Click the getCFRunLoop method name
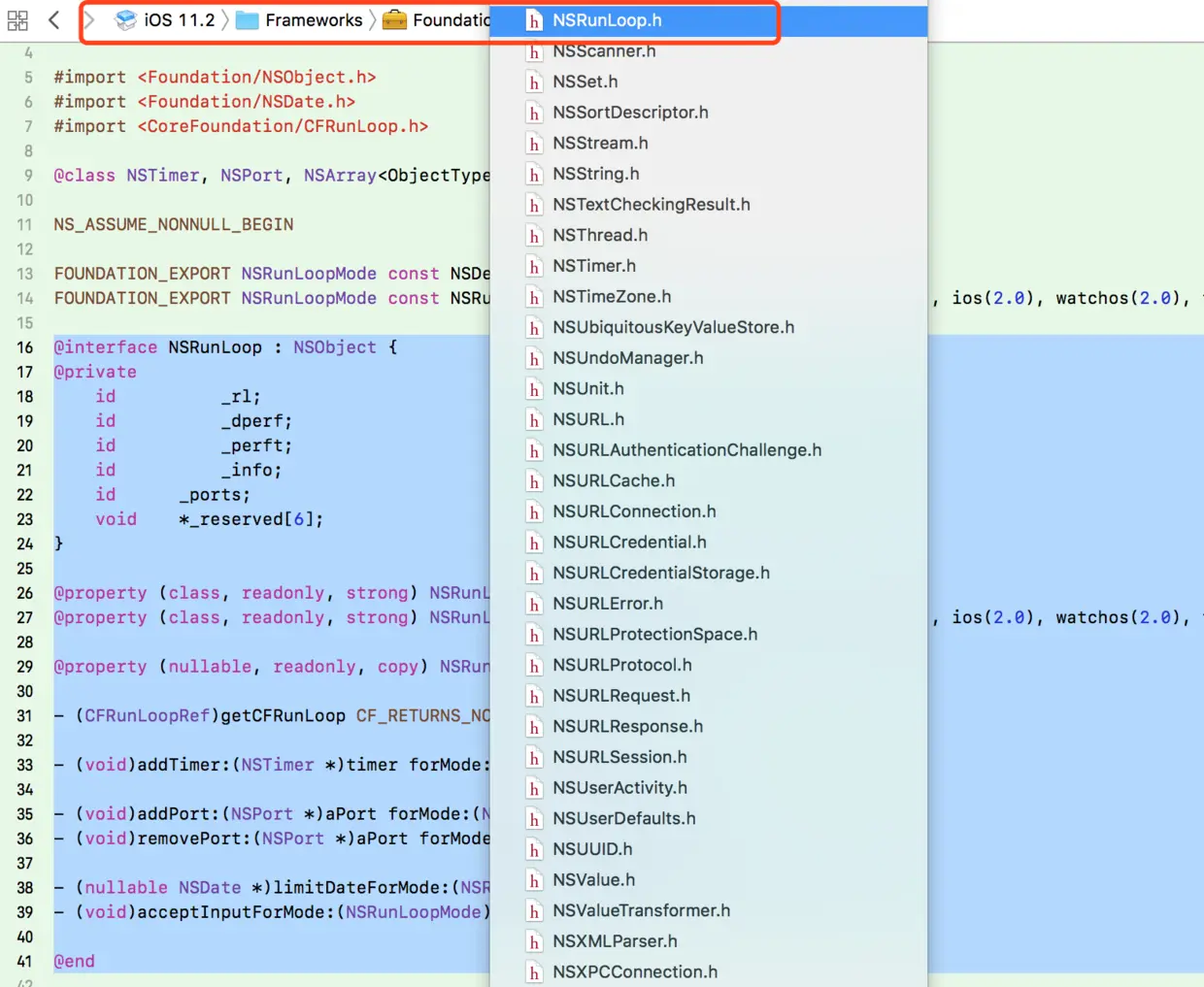Viewport: 1204px width, 987px height. [x=283, y=716]
